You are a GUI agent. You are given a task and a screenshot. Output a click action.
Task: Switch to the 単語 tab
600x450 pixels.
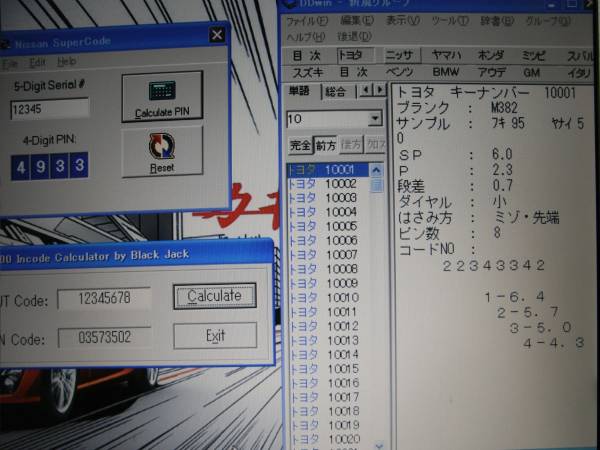(300, 91)
